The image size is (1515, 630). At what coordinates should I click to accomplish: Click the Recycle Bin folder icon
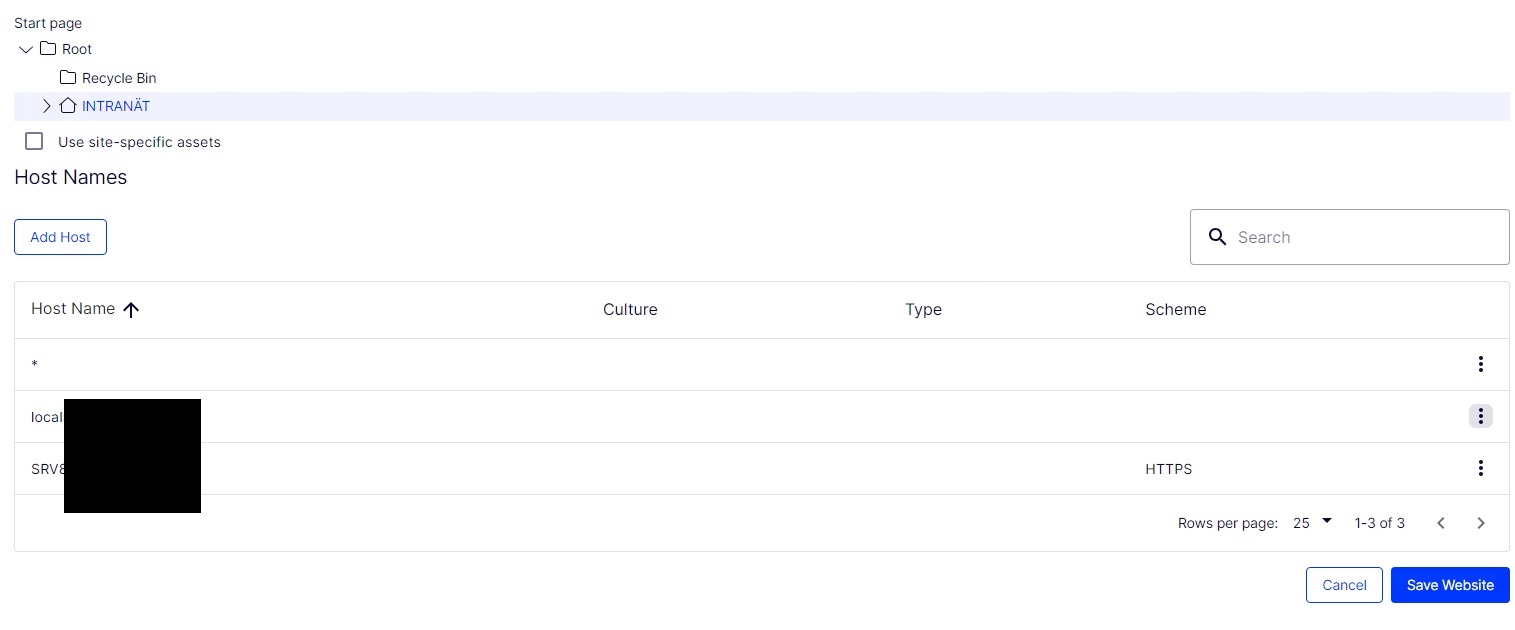tap(68, 78)
